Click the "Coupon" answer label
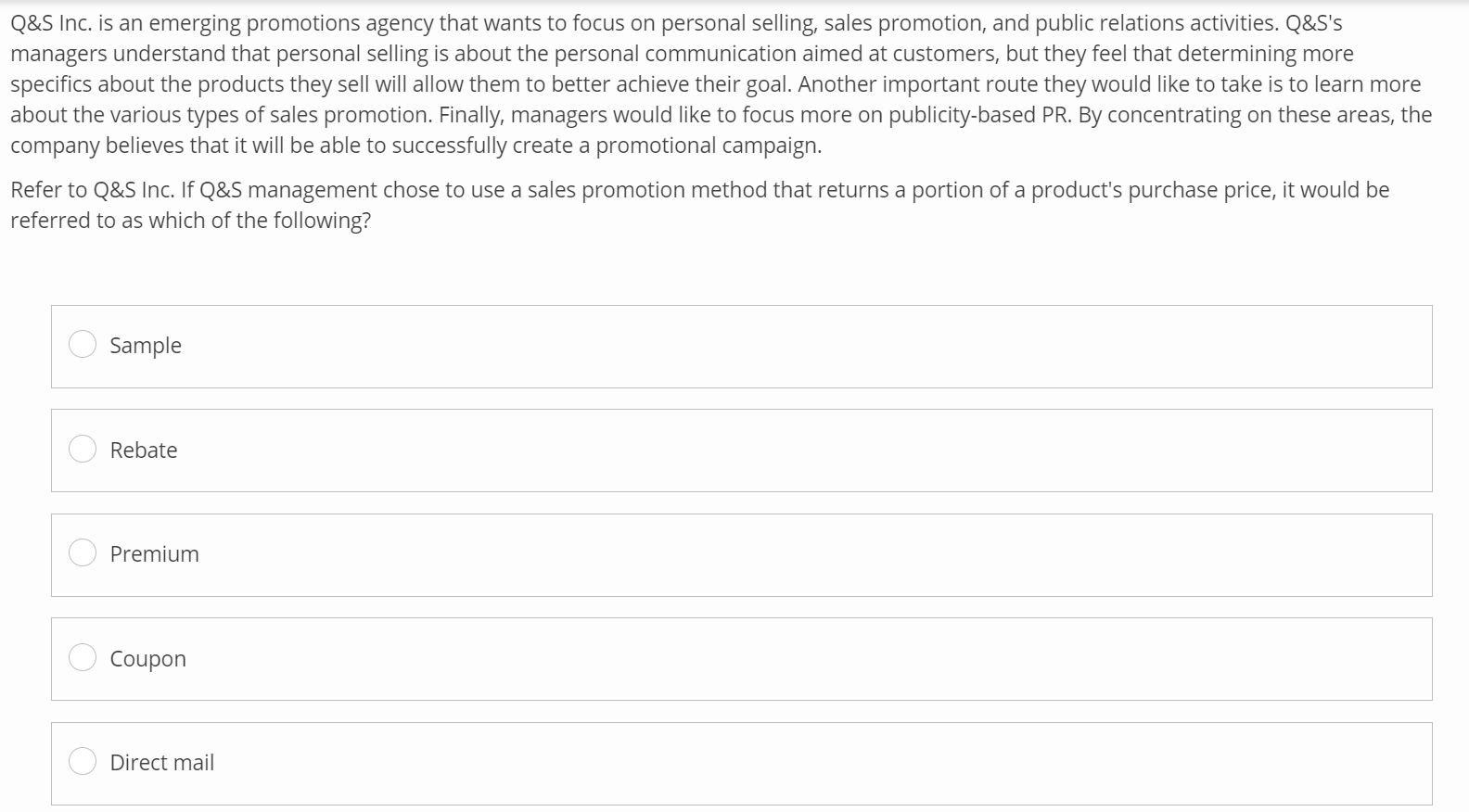1469x812 pixels. (x=148, y=659)
